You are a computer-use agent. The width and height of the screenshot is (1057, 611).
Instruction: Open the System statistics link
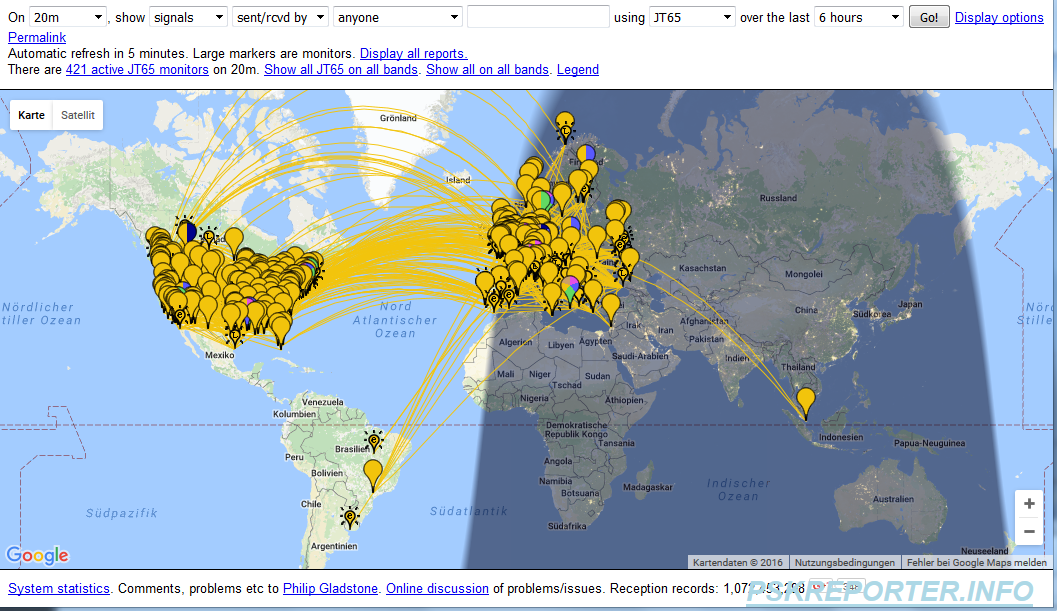tap(59, 589)
